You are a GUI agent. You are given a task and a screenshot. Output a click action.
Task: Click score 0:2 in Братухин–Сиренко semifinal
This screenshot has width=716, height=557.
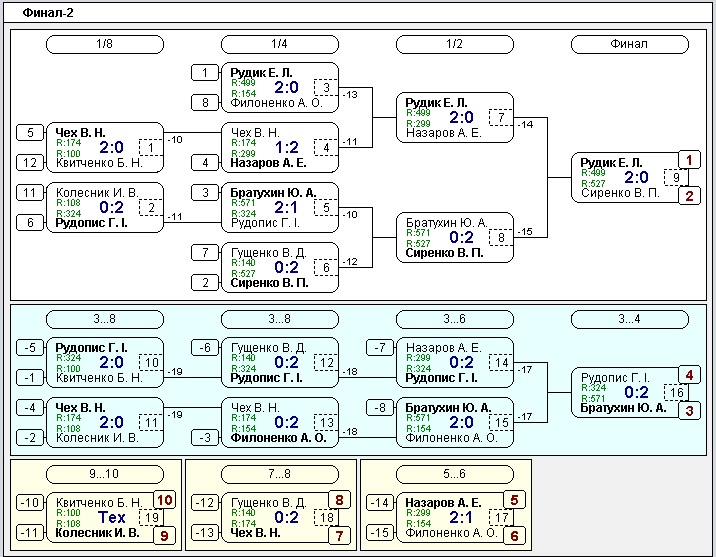point(461,237)
